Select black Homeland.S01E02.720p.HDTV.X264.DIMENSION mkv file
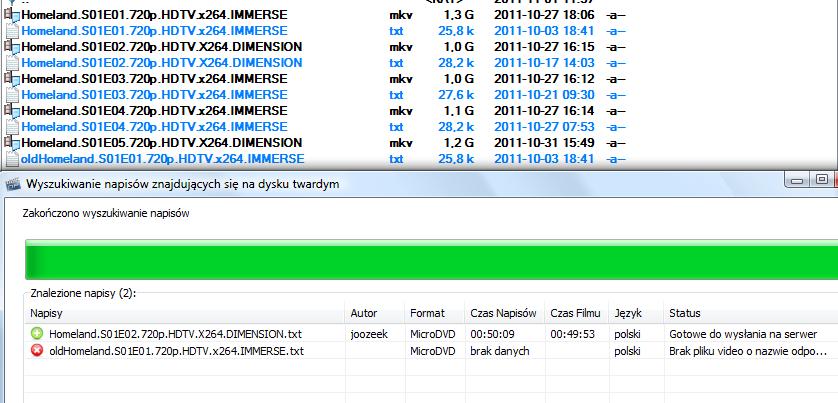 coord(162,47)
